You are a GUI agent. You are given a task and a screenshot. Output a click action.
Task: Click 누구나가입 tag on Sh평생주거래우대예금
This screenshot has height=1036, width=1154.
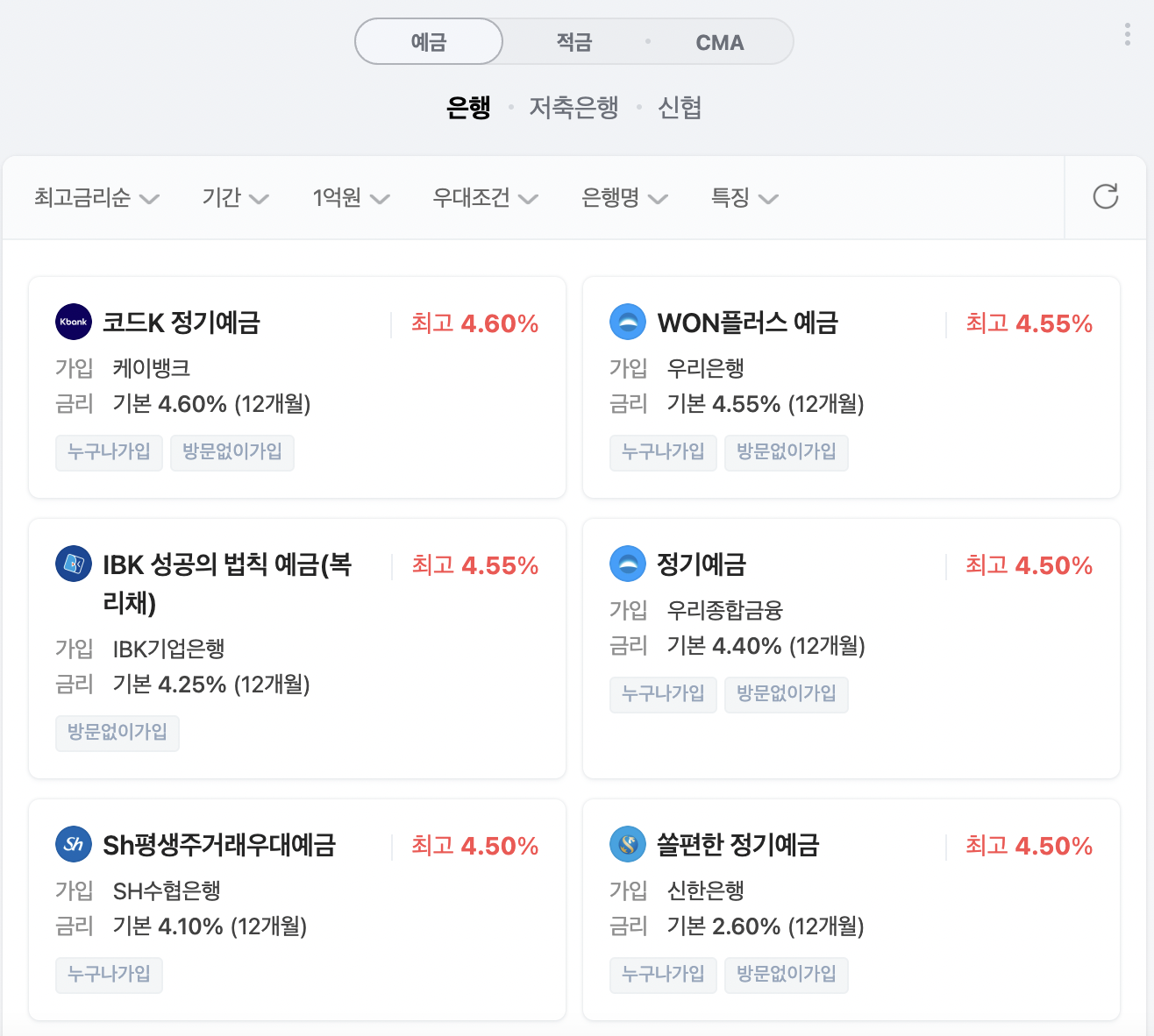[109, 975]
